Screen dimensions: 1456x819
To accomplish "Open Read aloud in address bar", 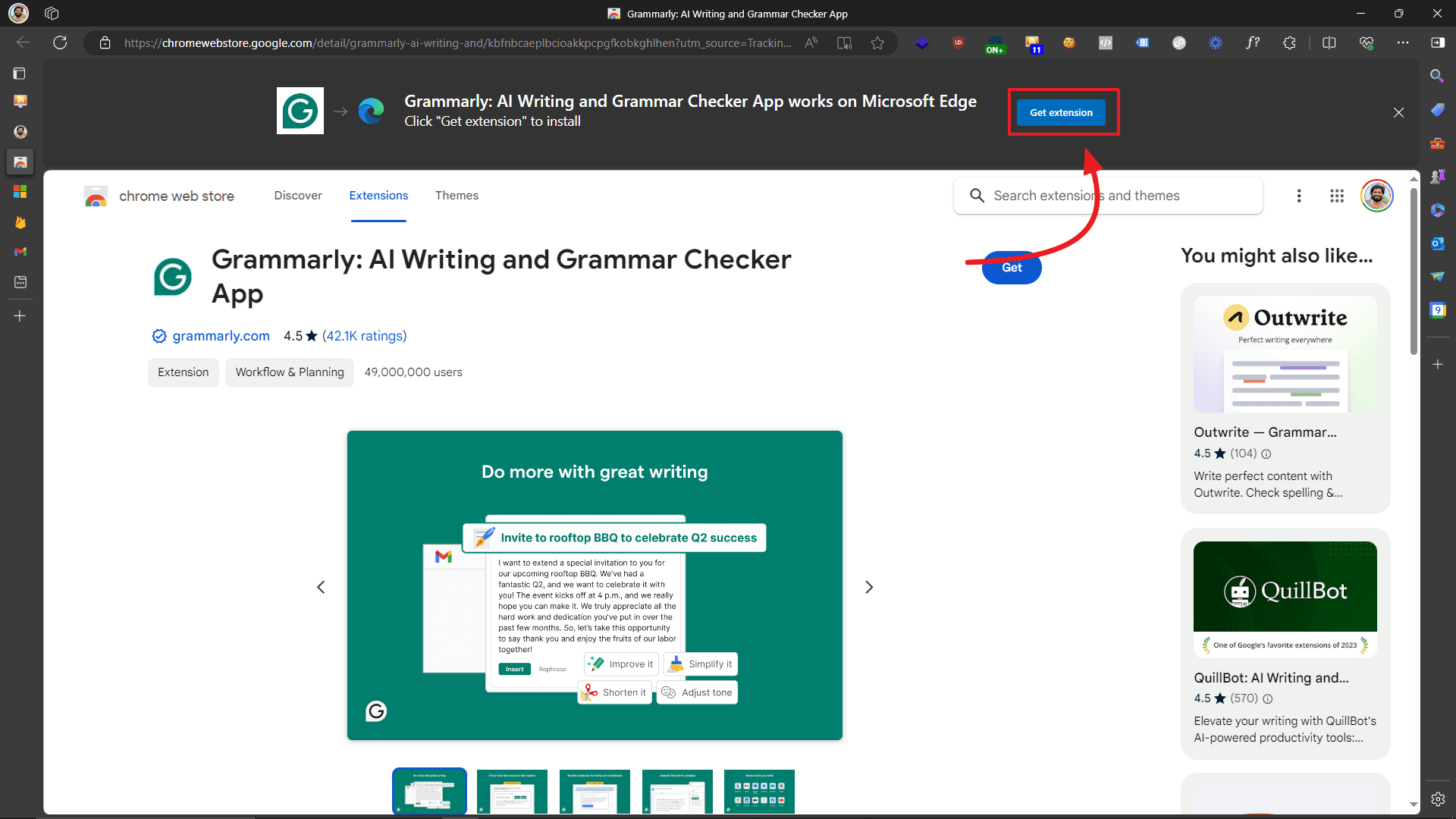I will pyautogui.click(x=811, y=43).
